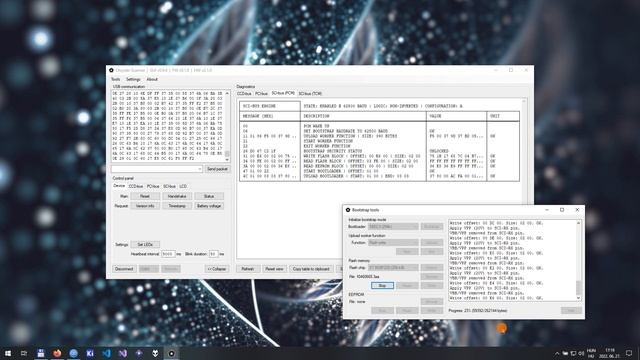Click the Disconnect button
Screen dimensions: 640x360
coord(124,269)
